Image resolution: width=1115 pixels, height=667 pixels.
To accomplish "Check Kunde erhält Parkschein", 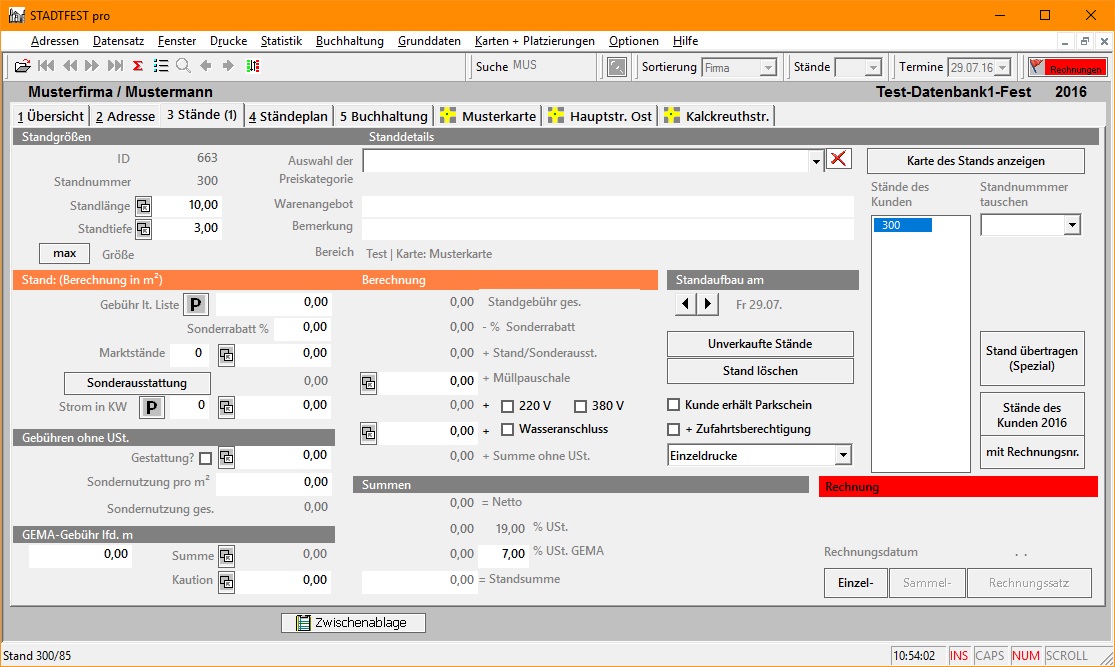I will (674, 406).
